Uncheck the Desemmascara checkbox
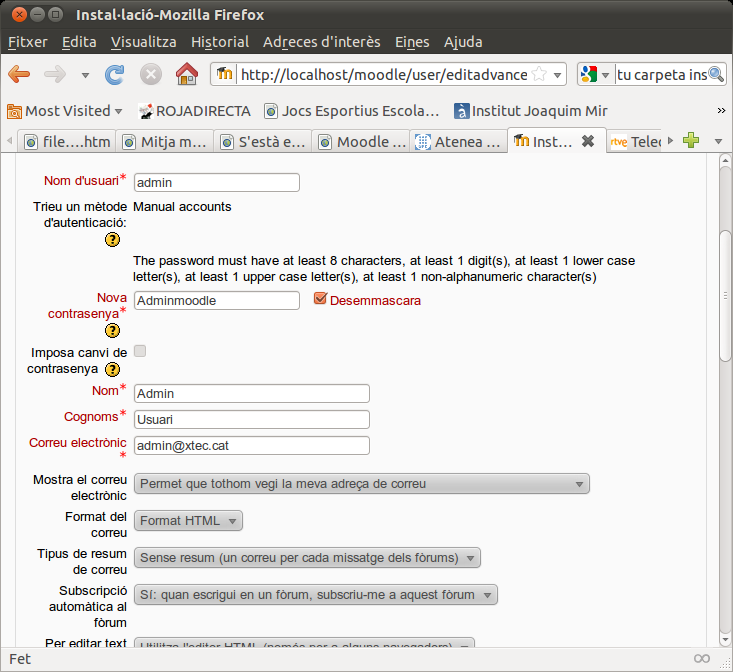 coord(321,299)
